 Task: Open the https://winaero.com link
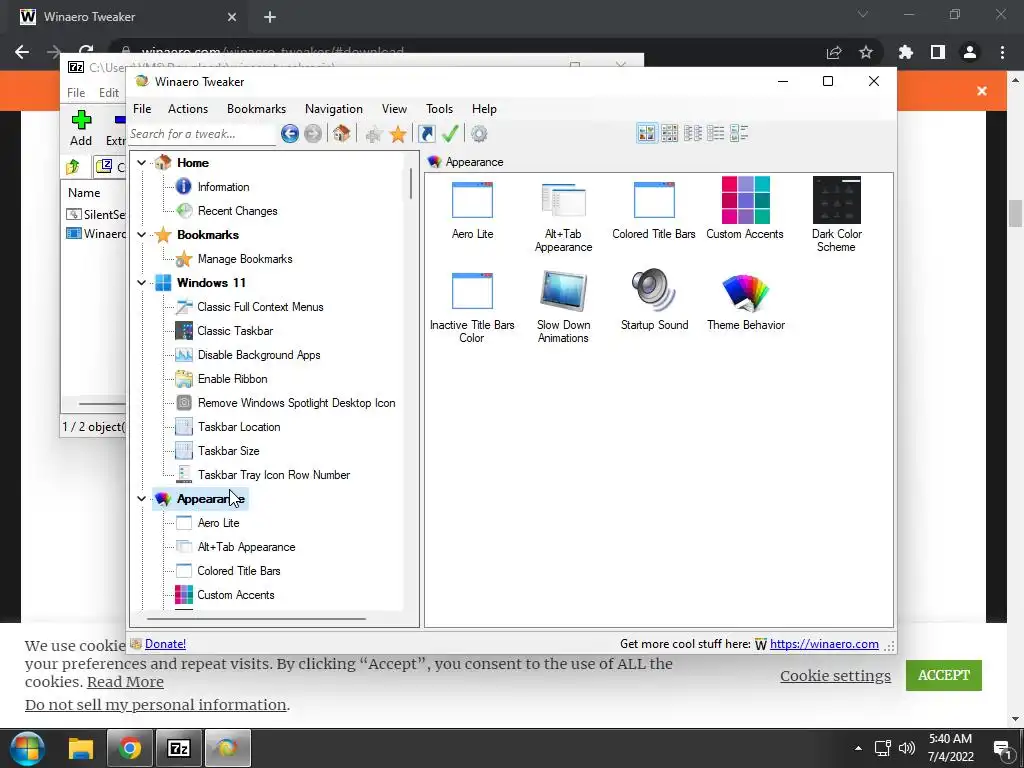click(824, 644)
